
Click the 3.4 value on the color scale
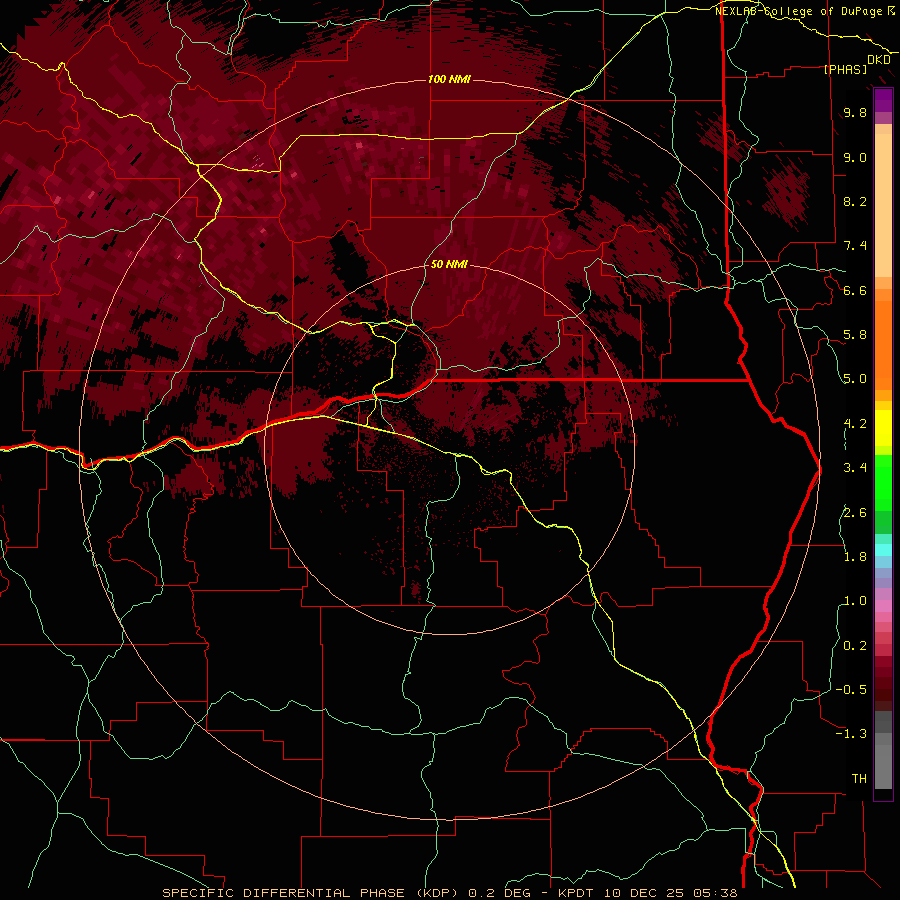pos(855,468)
